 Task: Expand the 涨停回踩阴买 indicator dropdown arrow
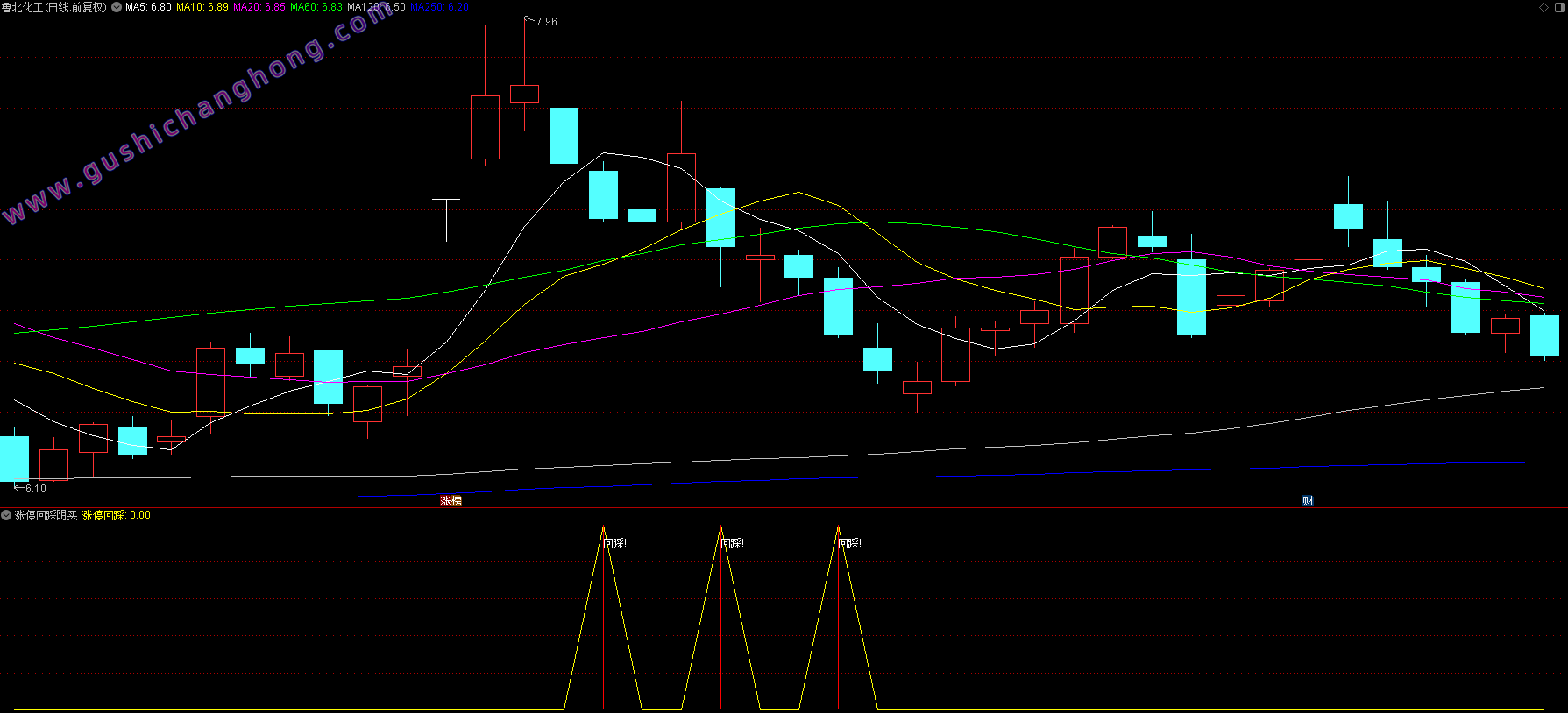[x=7, y=515]
